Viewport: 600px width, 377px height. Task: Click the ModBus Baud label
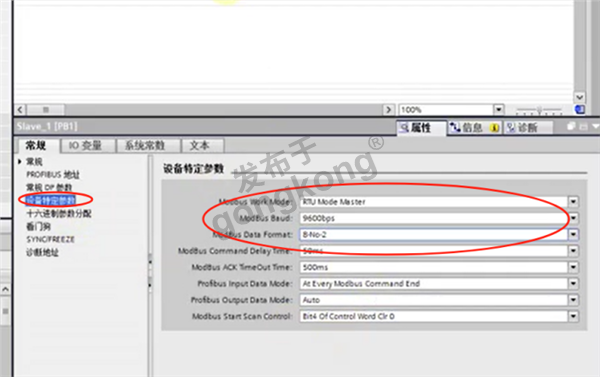tap(266, 218)
